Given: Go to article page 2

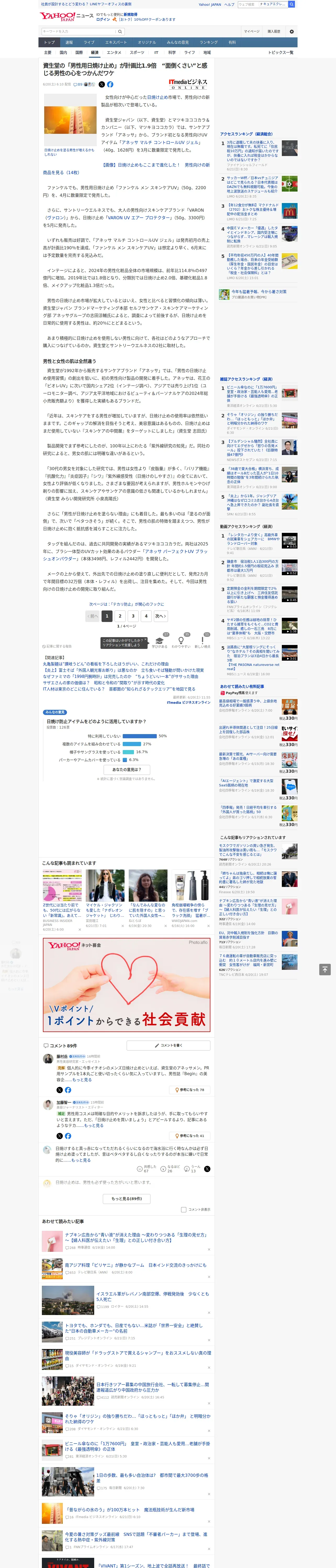Looking at the screenshot, I should pos(120,616).
